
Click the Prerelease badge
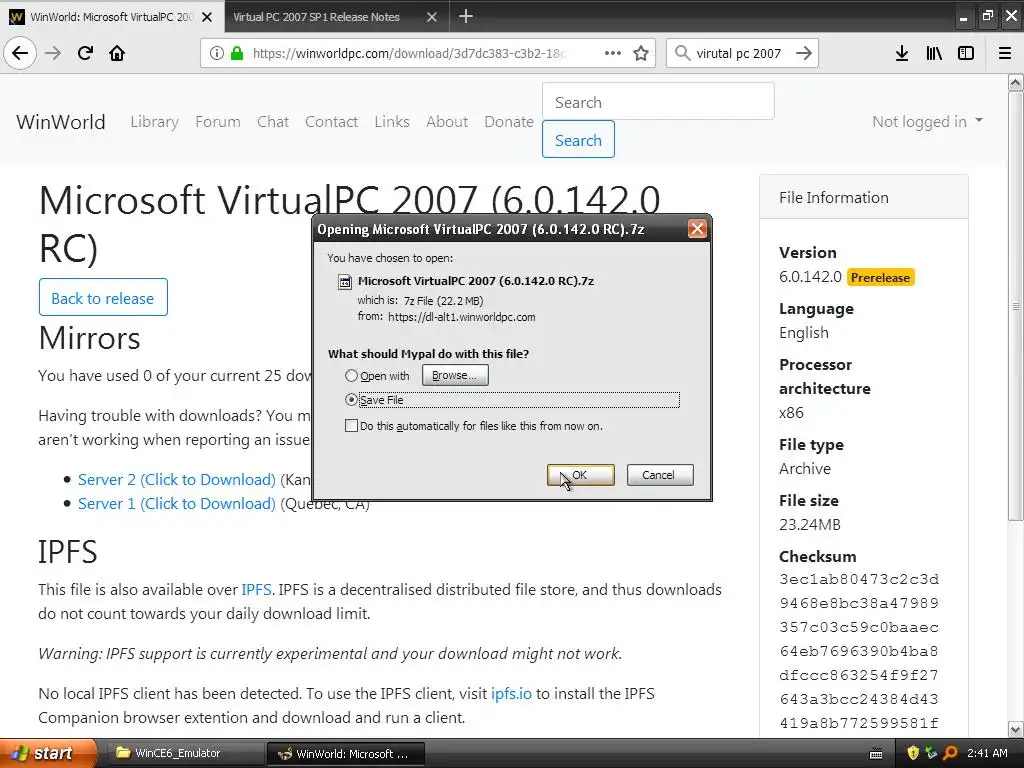coord(880,278)
